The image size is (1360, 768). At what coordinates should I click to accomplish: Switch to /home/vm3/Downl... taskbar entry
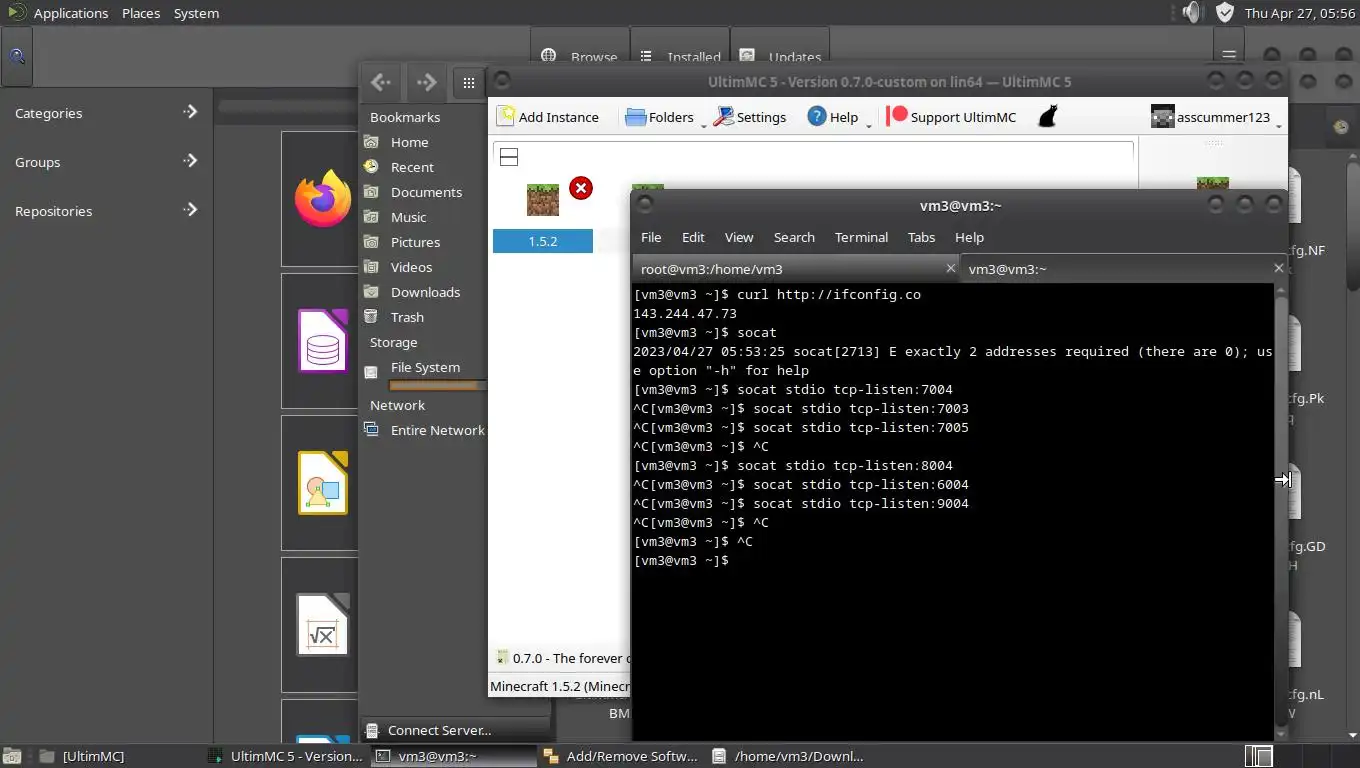pyautogui.click(x=789, y=756)
